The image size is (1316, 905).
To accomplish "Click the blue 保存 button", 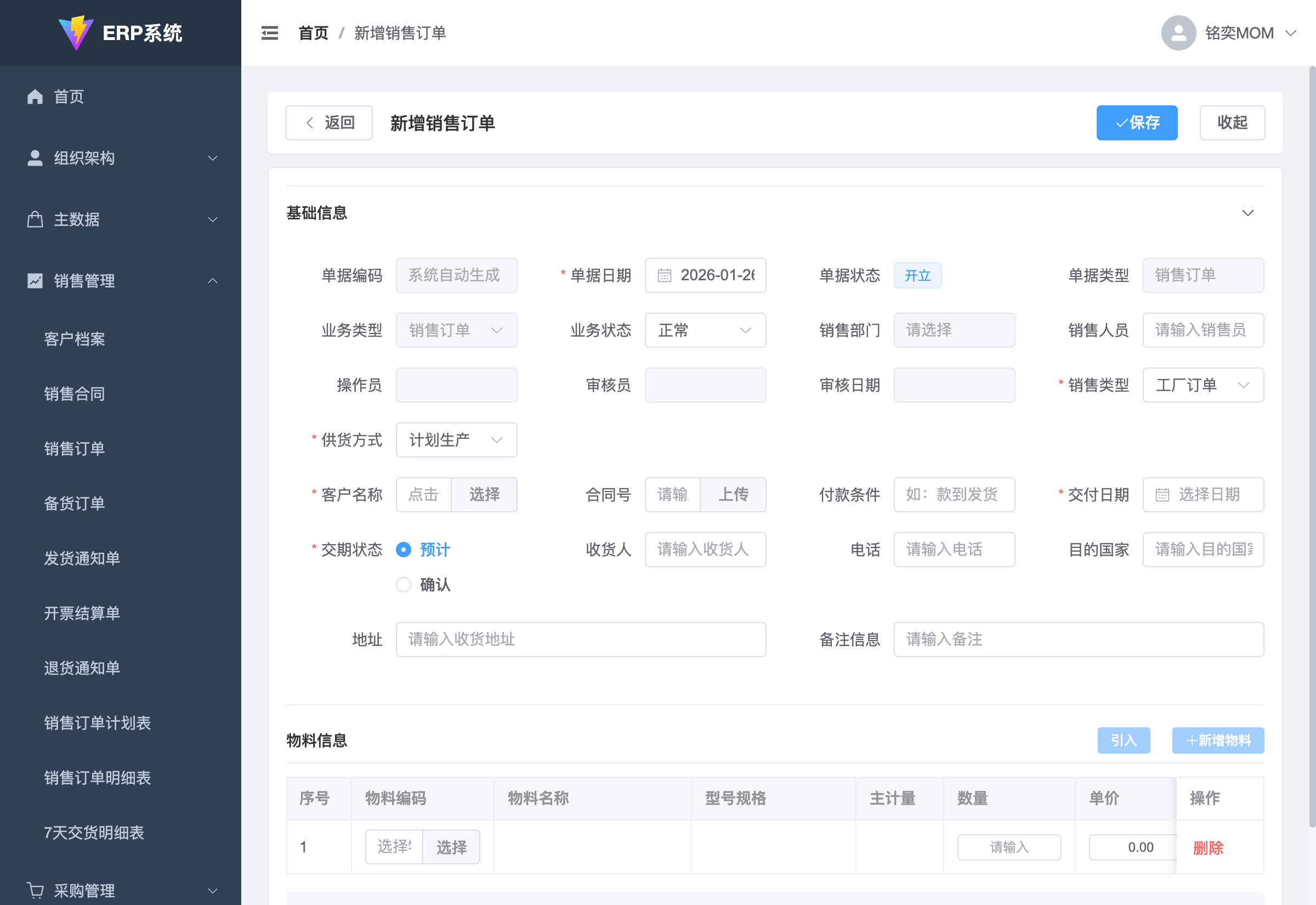I will pyautogui.click(x=1136, y=122).
